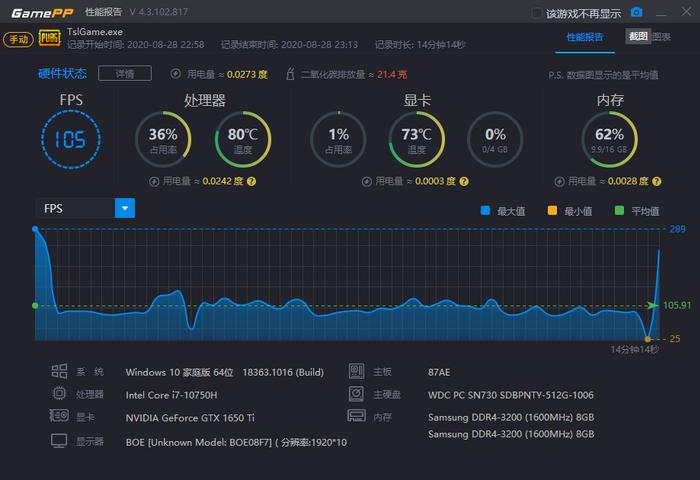Click the memory 62% usage gauge
This screenshot has width=700, height=480.
click(609, 139)
